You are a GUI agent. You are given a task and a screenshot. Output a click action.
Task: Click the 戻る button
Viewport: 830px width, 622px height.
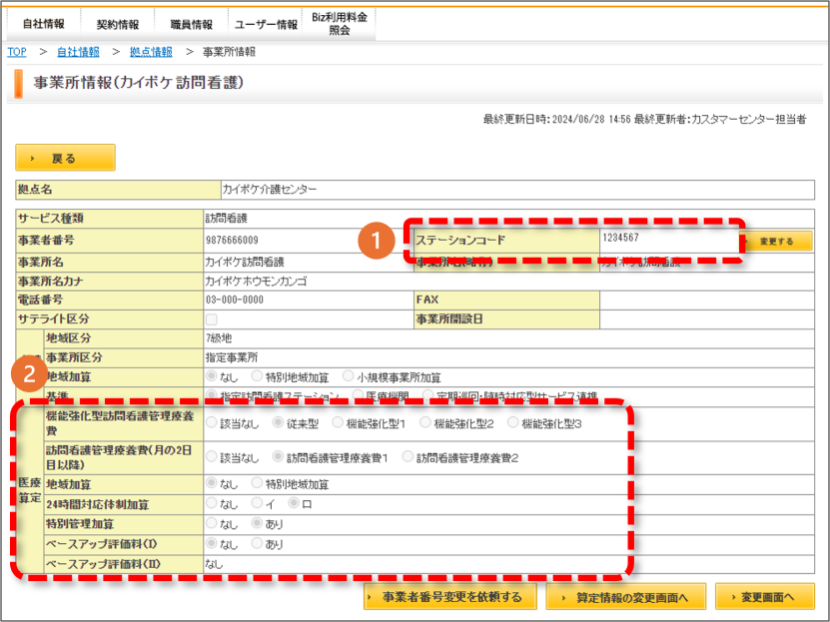click(65, 158)
